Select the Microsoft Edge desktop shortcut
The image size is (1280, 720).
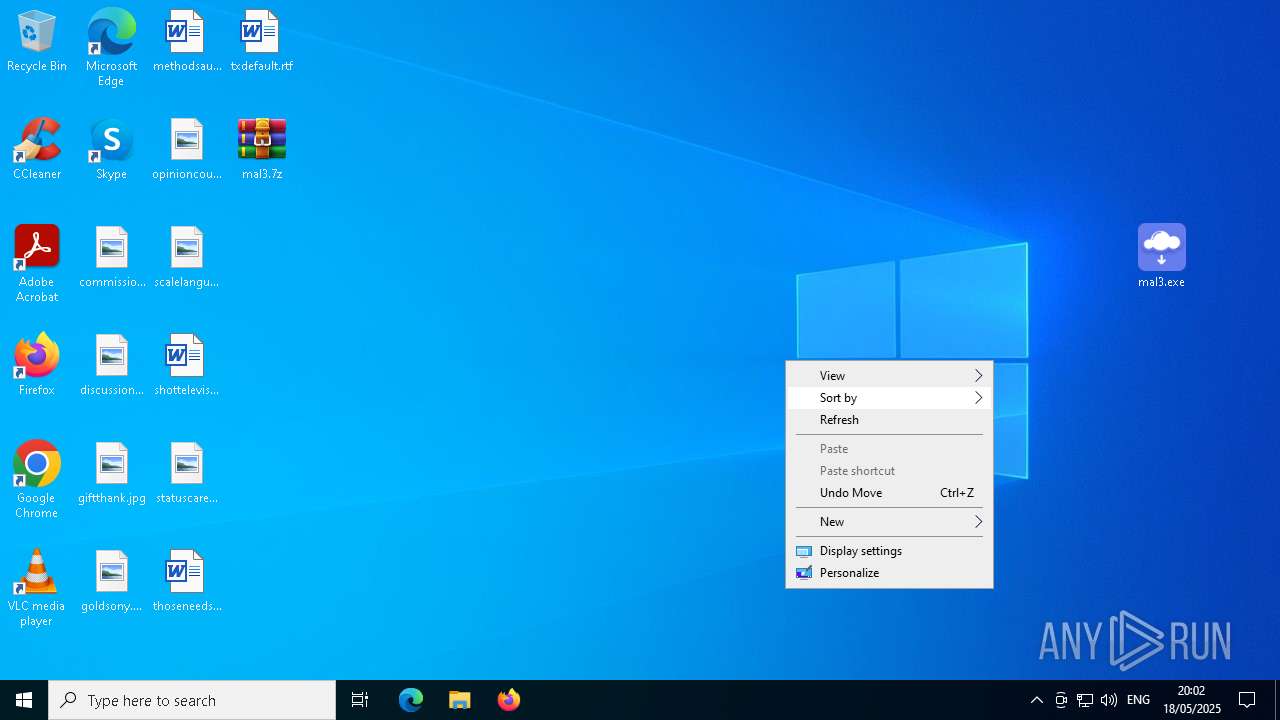tap(111, 48)
